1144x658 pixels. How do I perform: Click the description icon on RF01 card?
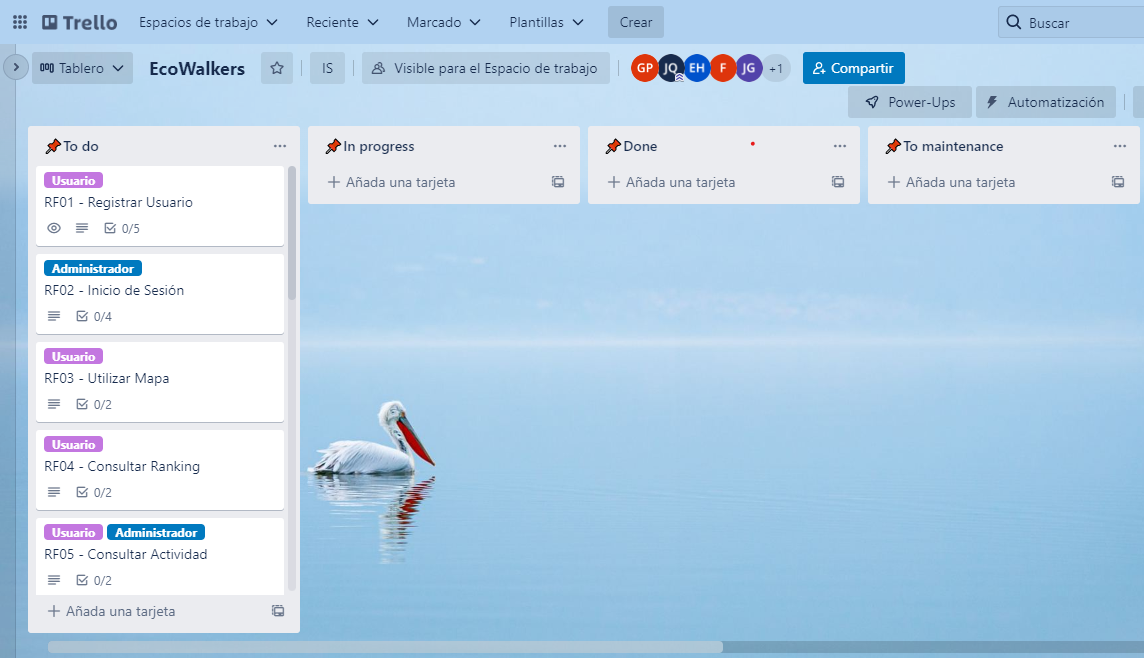tap(82, 228)
